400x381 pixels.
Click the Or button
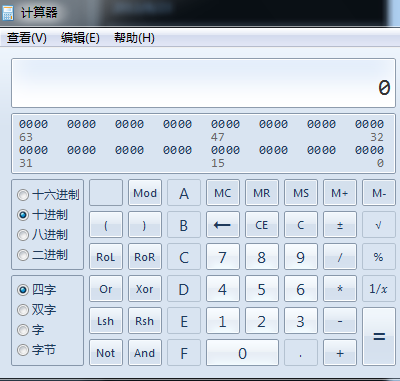point(106,289)
